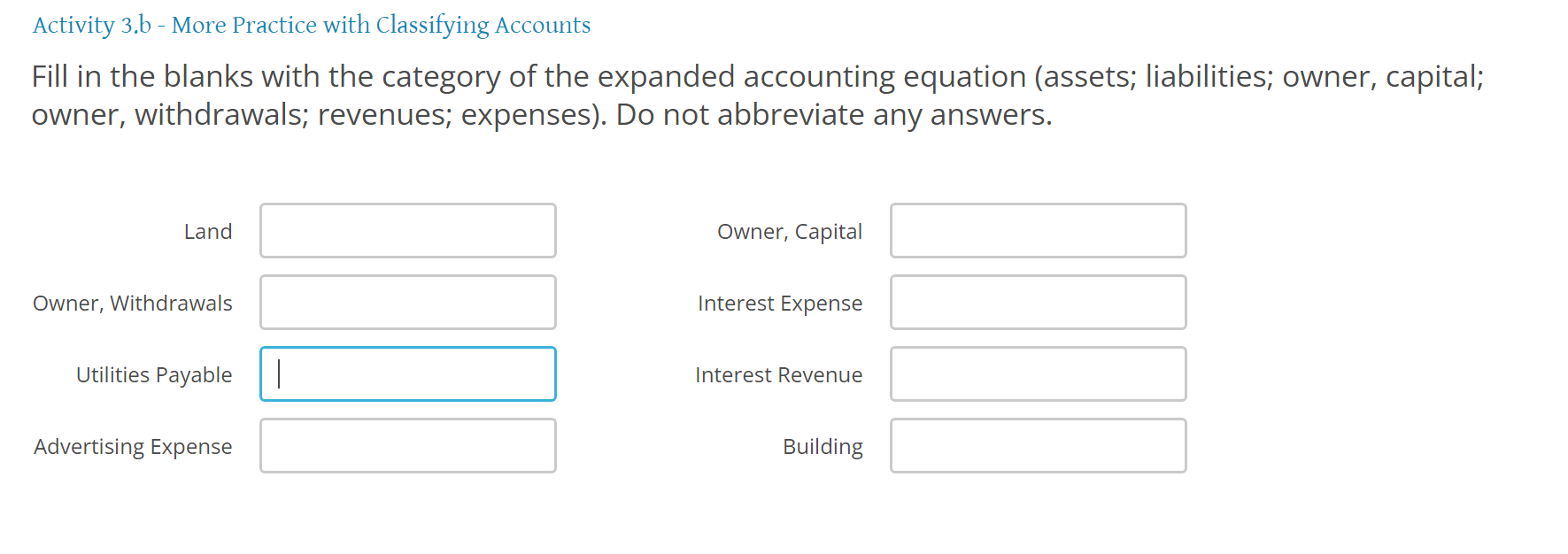Click the Building answer input box
Viewport: 1568px width, 554px height.
(1038, 445)
